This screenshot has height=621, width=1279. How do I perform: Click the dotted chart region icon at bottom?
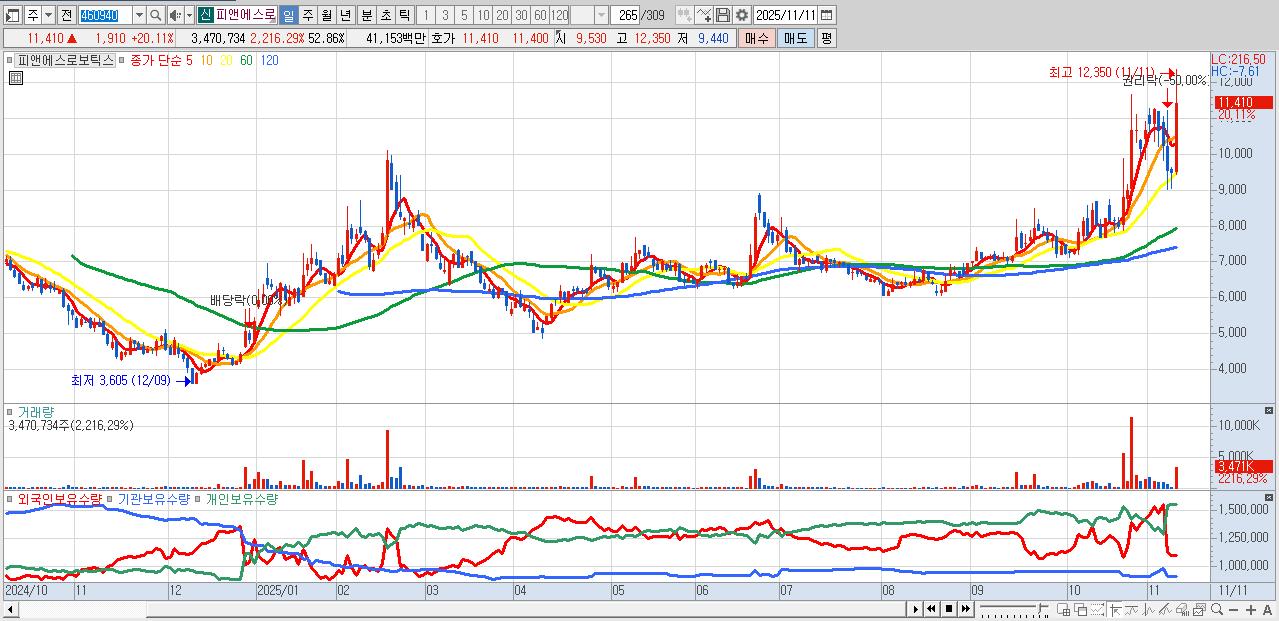[x=1097, y=610]
